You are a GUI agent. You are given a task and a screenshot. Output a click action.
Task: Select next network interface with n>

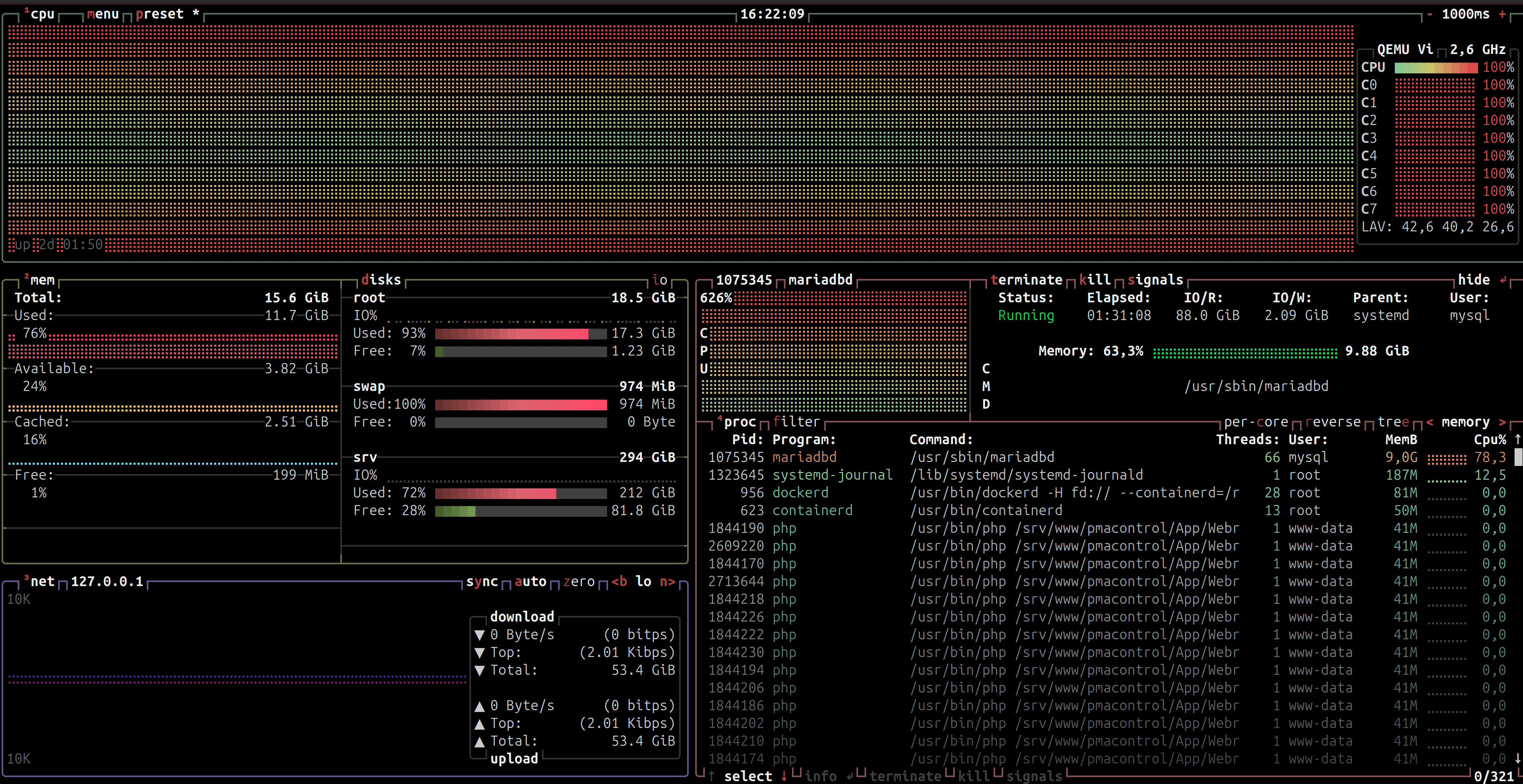(667, 581)
